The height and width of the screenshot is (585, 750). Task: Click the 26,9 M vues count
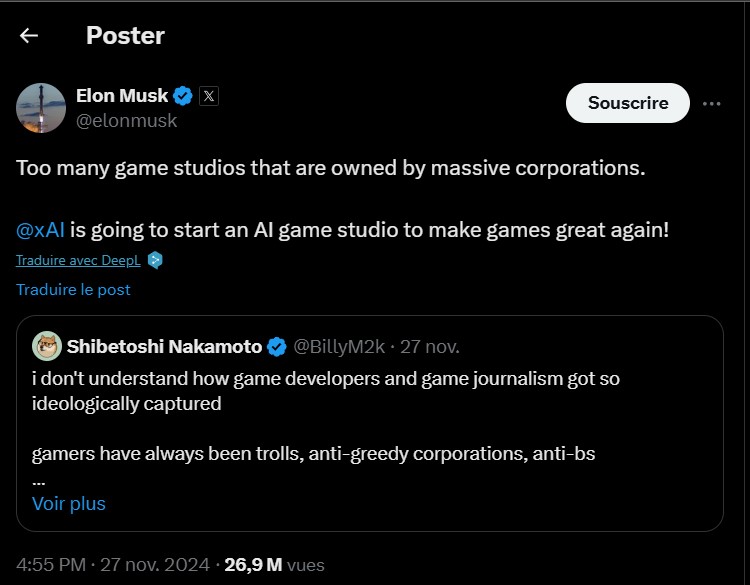tap(274, 564)
